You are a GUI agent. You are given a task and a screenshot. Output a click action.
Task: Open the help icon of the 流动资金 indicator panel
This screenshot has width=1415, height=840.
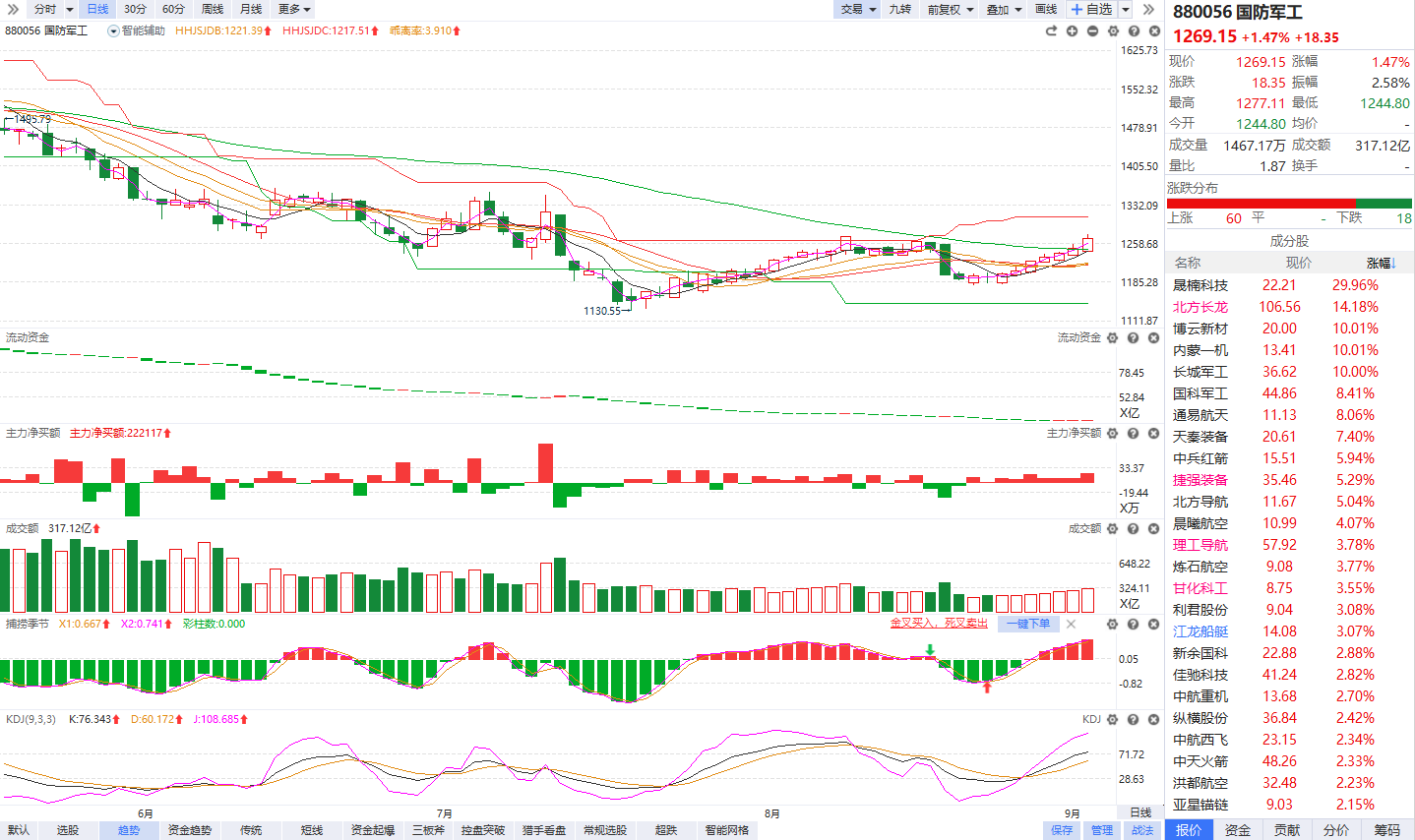click(x=1134, y=337)
